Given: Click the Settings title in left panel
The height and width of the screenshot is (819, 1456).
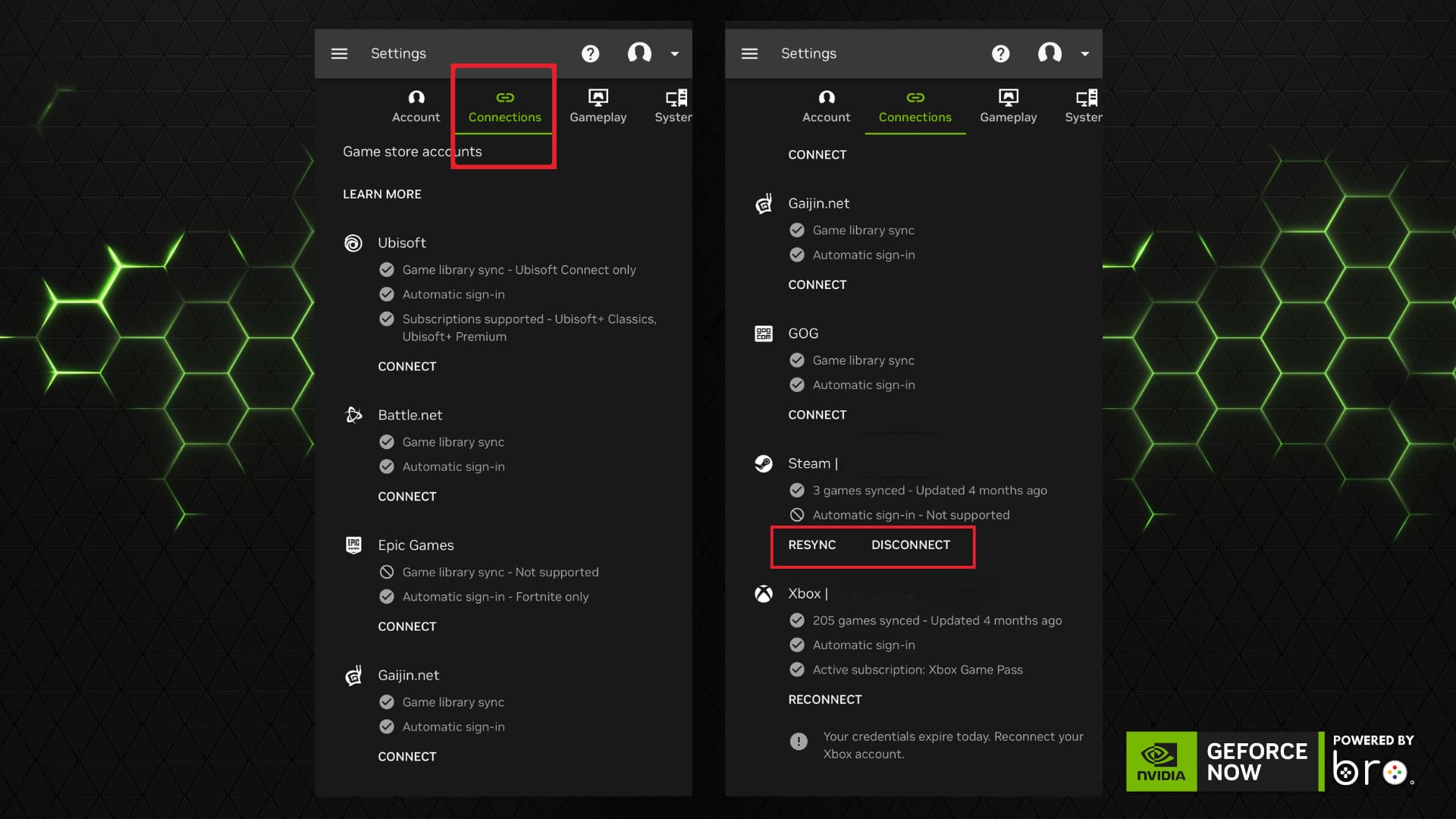Looking at the screenshot, I should tap(398, 54).
